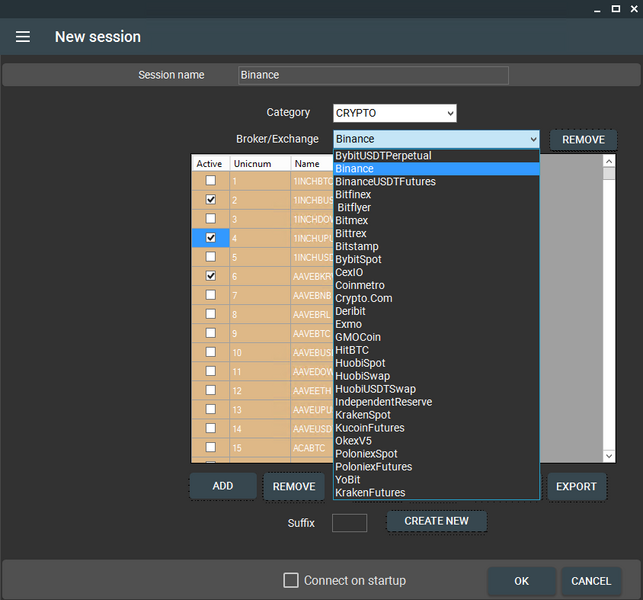The width and height of the screenshot is (643, 600).
Task: Click the Suffix text box
Action: click(349, 522)
